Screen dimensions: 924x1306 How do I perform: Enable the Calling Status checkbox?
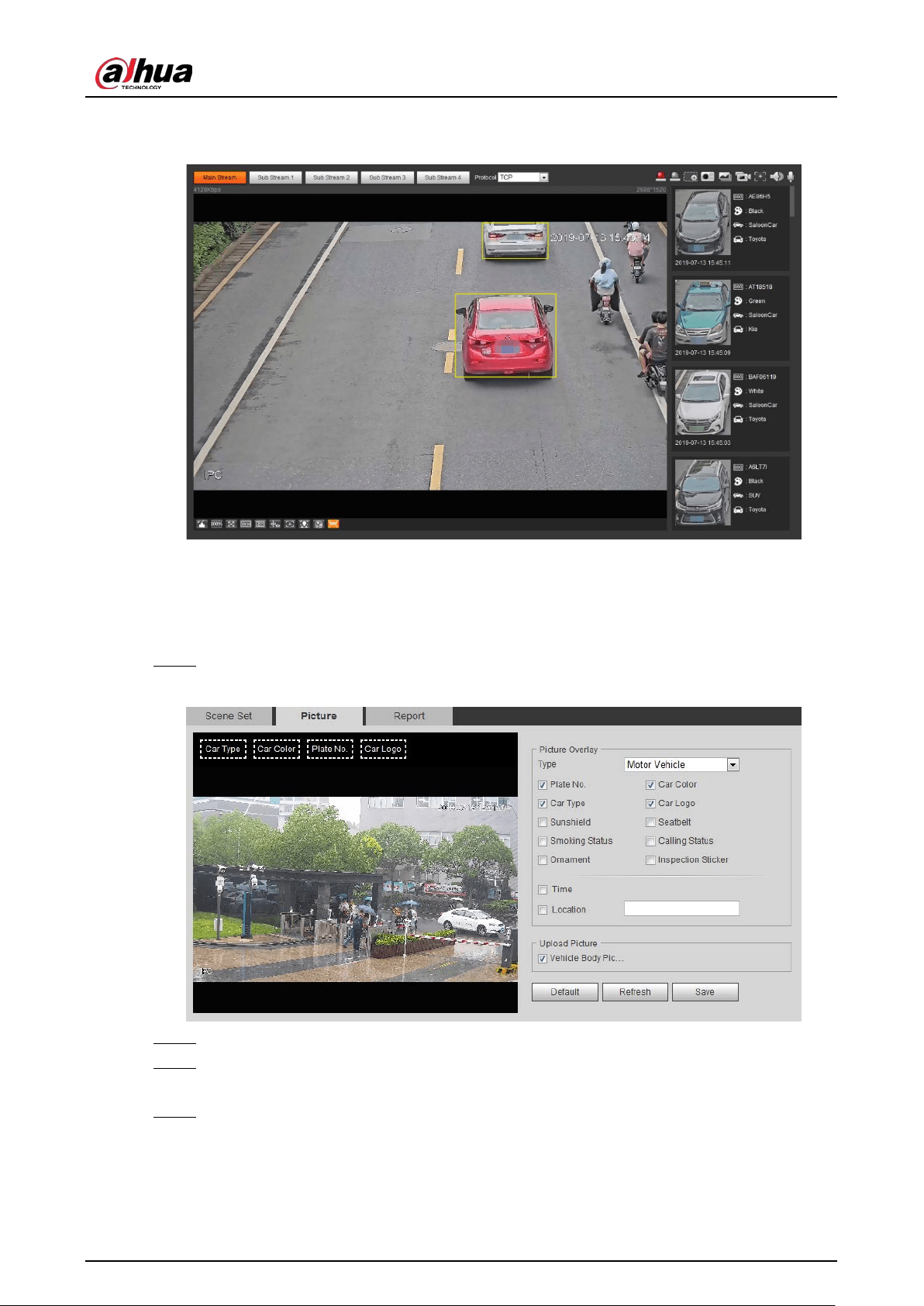[x=650, y=842]
